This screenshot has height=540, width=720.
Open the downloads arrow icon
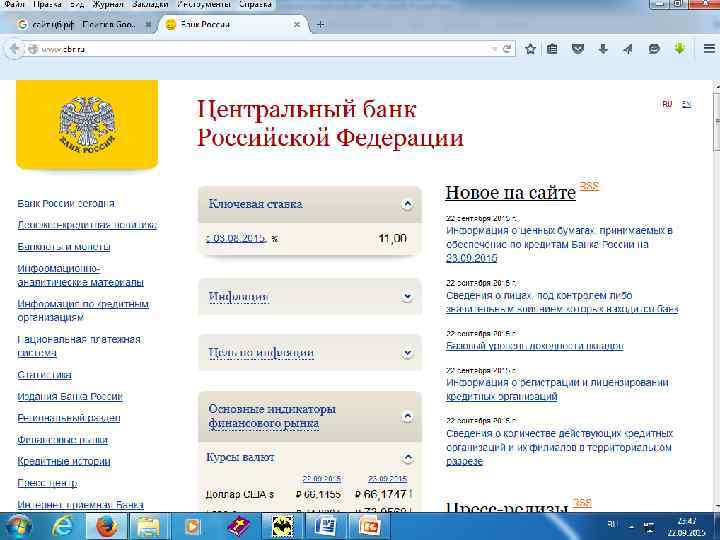603,49
